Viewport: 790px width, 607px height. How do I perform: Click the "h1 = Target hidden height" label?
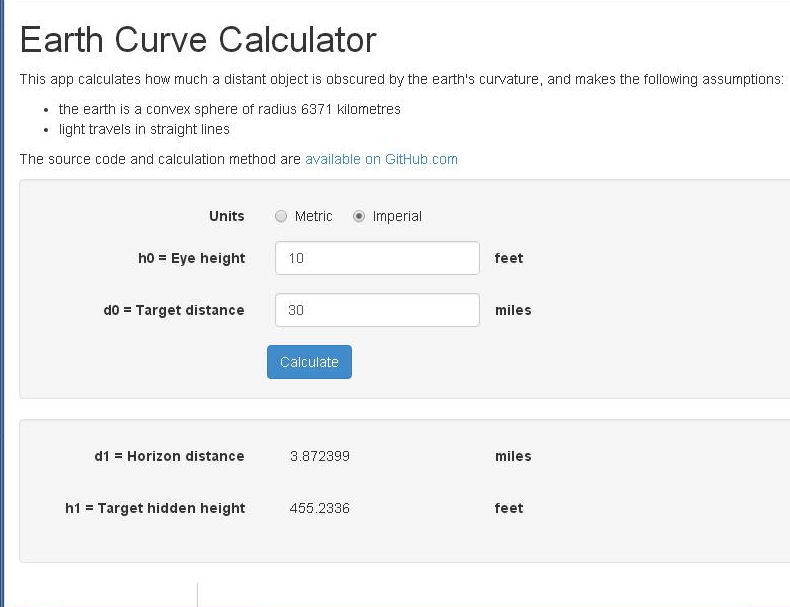(155, 508)
